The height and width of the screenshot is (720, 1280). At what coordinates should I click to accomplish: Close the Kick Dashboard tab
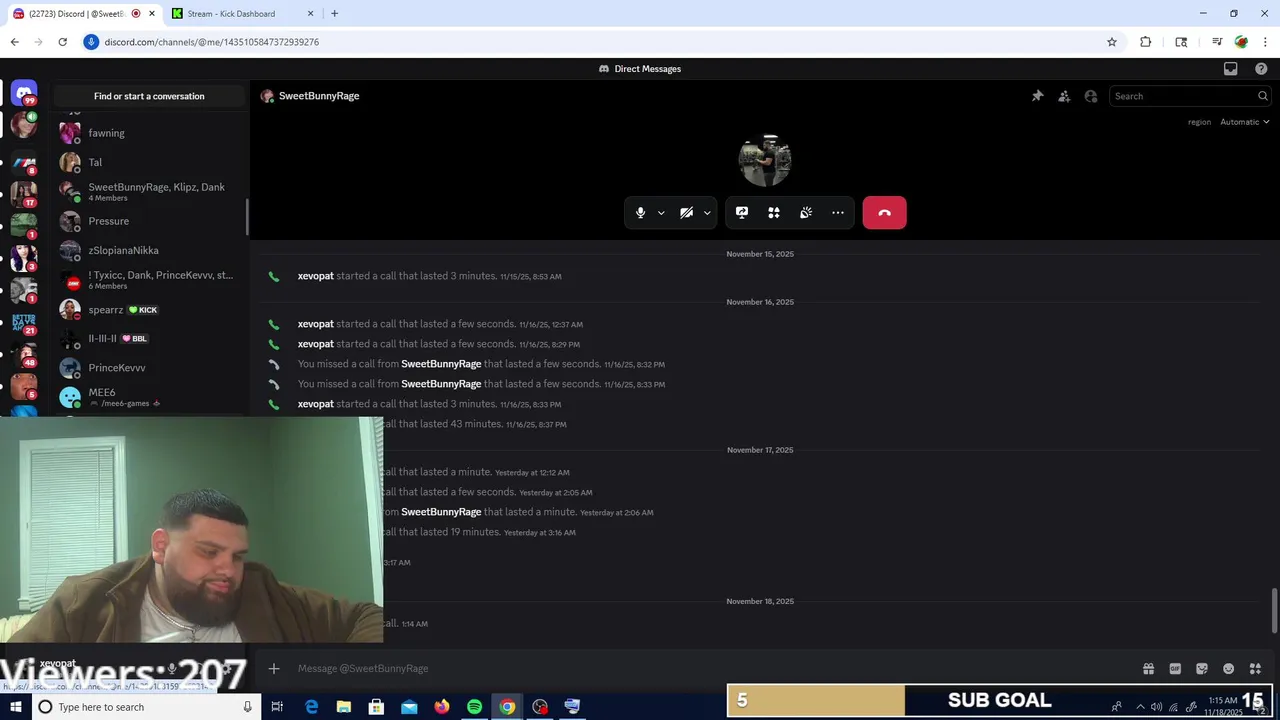pos(310,14)
